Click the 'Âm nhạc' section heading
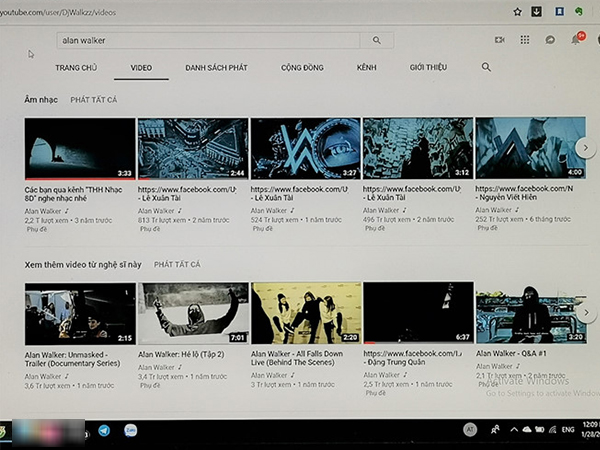Image resolution: width=600 pixels, height=450 pixels. [x=41, y=100]
